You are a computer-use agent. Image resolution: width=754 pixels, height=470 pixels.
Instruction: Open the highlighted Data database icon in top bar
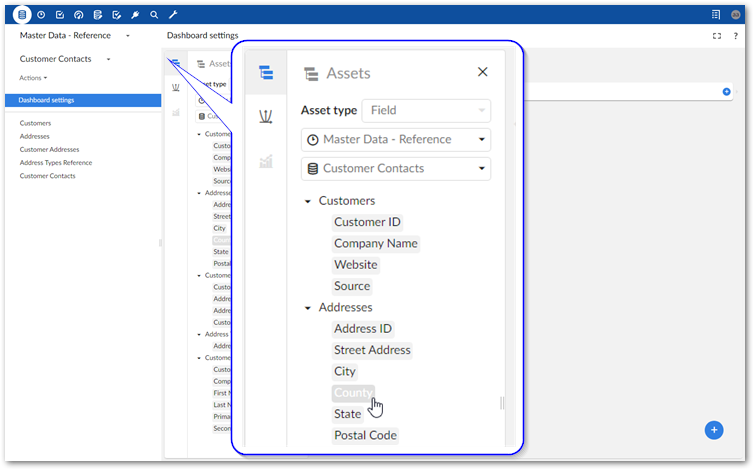point(22,15)
